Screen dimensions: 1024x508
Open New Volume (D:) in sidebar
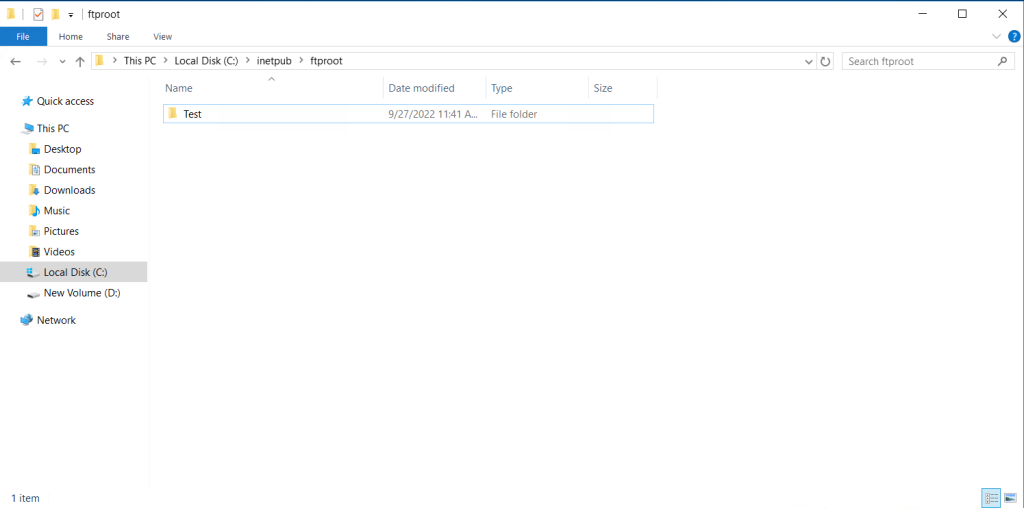pos(81,293)
